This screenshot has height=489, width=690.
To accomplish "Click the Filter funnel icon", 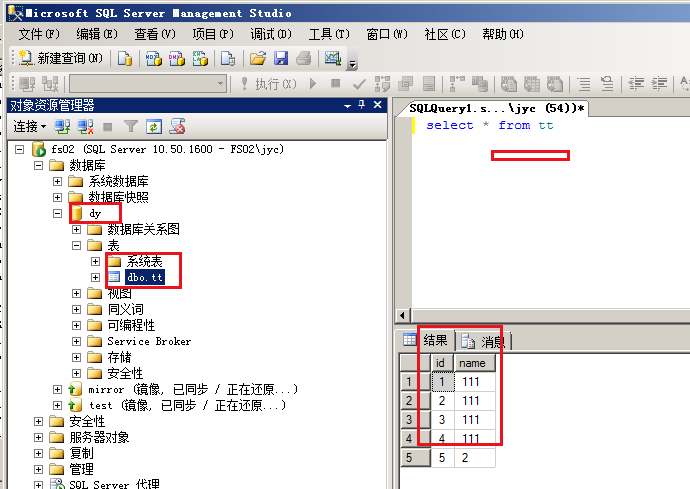I will point(131,127).
